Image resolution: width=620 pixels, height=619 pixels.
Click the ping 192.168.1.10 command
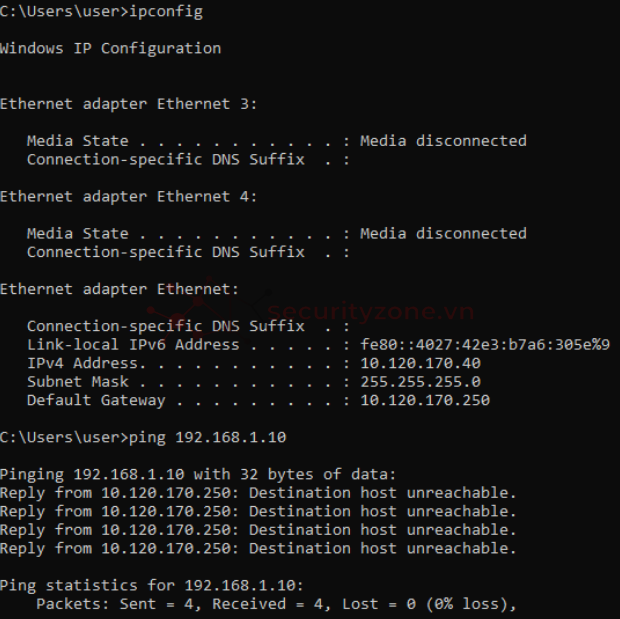click(208, 437)
